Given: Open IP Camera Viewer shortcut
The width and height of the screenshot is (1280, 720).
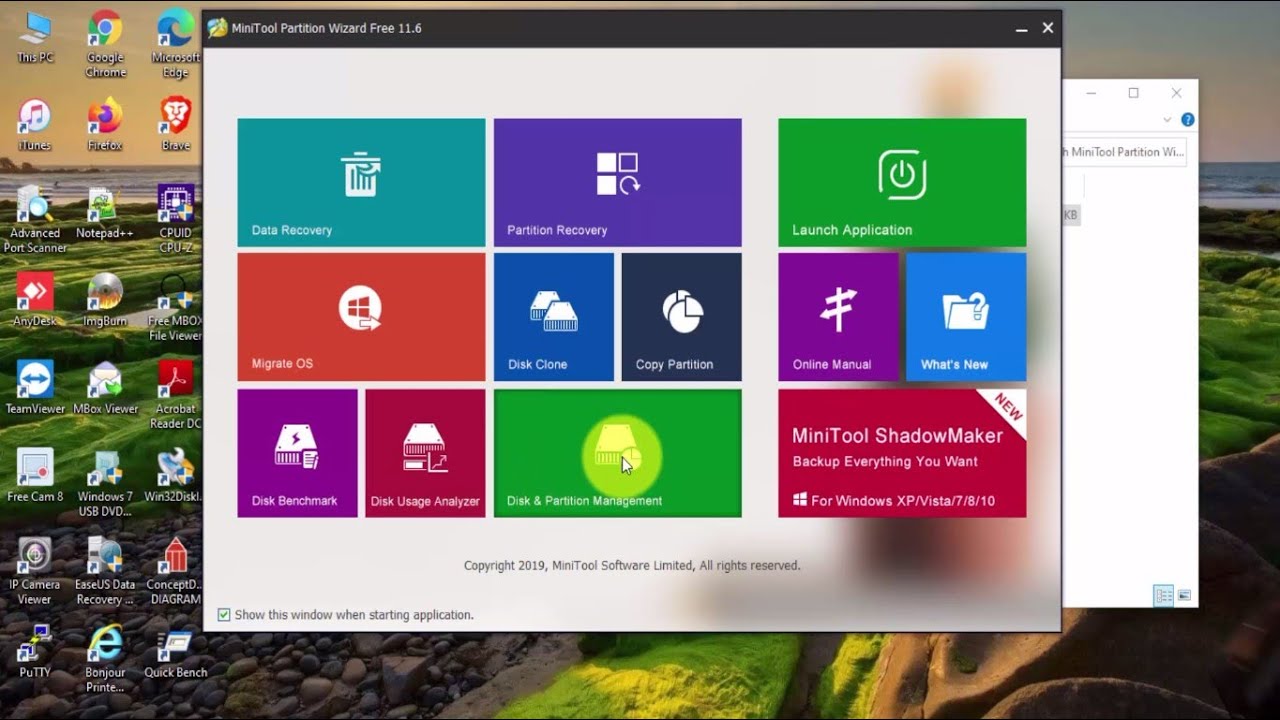Looking at the screenshot, I should click(35, 571).
